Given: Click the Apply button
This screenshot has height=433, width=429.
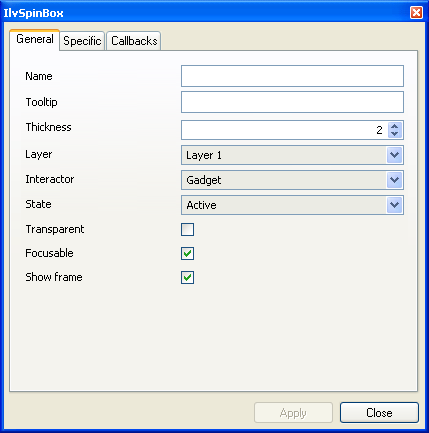Looking at the screenshot, I should pos(293,413).
